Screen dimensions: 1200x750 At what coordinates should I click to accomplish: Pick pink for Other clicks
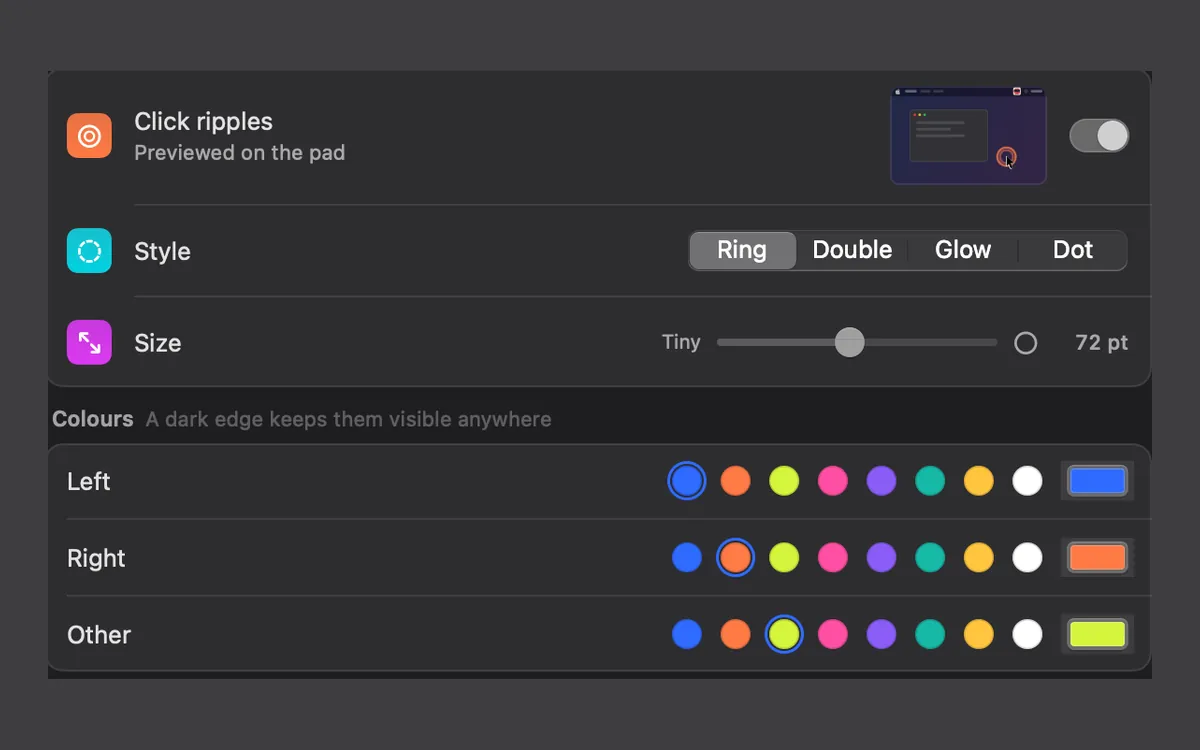(x=833, y=634)
